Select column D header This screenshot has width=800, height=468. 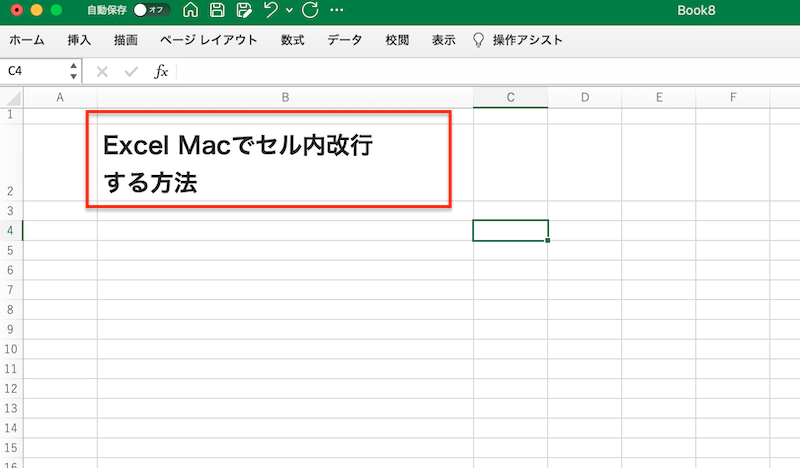click(x=585, y=97)
